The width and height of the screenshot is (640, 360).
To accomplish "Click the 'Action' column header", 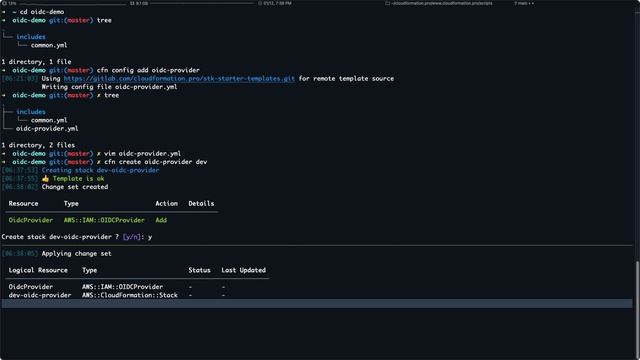I will 166,203.
